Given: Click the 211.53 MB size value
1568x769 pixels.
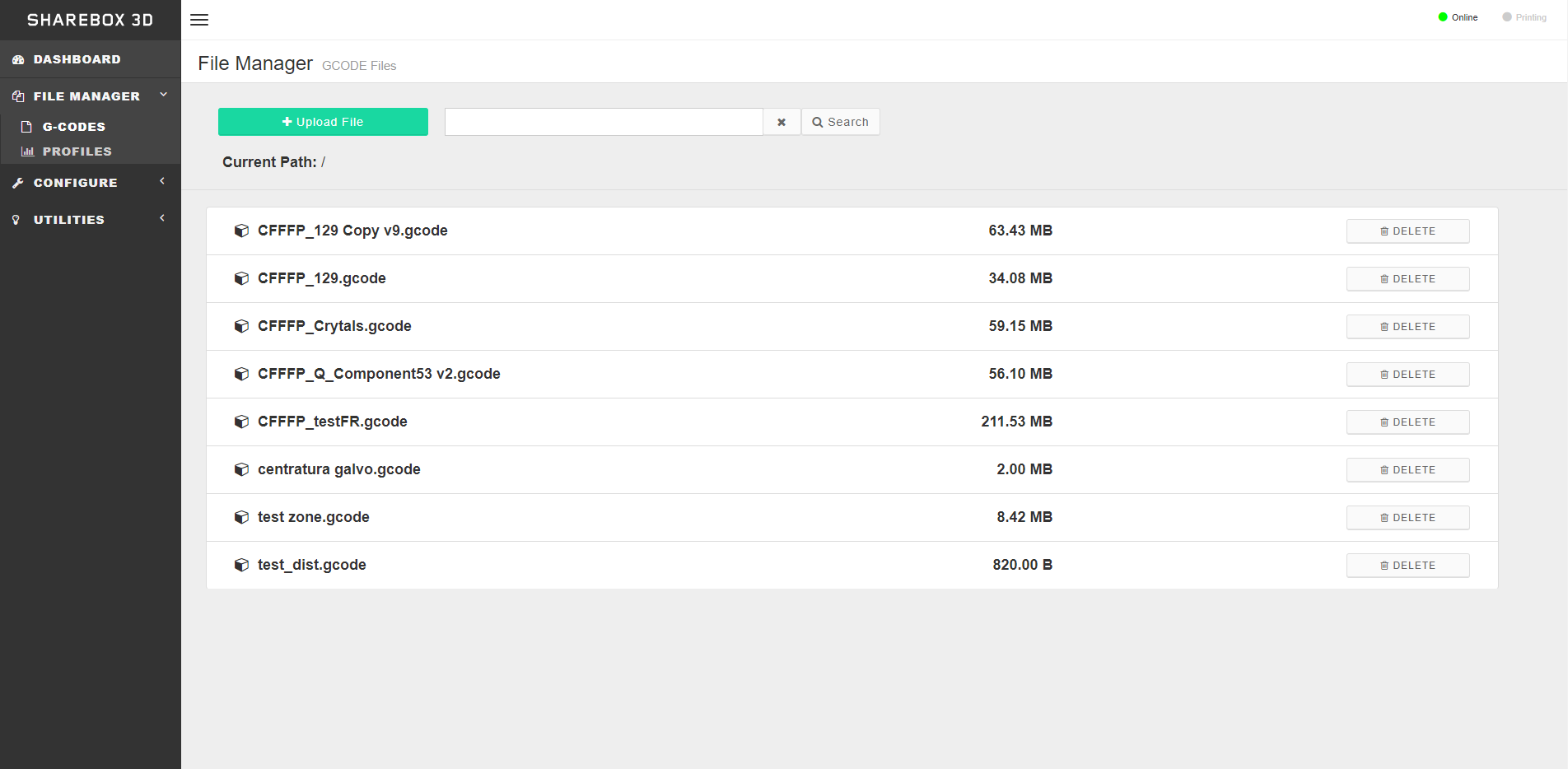Looking at the screenshot, I should (x=1017, y=422).
